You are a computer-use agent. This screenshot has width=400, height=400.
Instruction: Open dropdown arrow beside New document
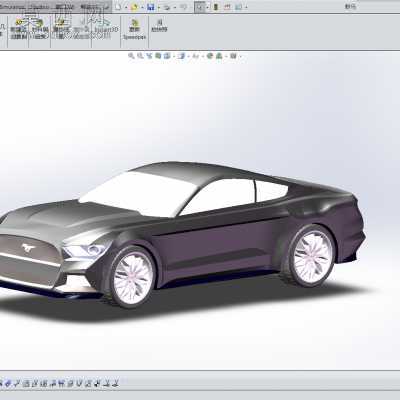126,7
